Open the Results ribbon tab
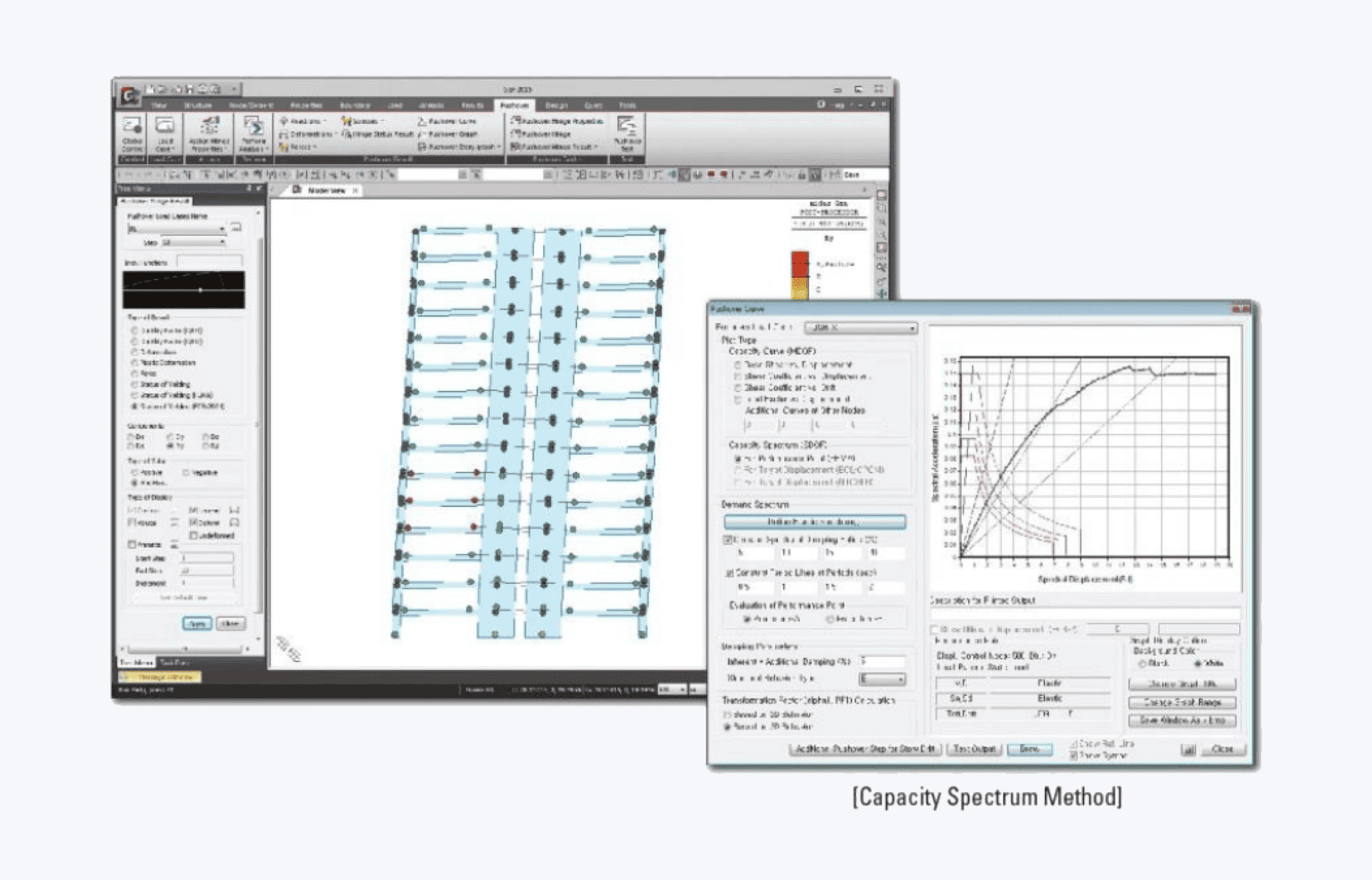Screen dimensions: 1372x880 click(x=472, y=105)
